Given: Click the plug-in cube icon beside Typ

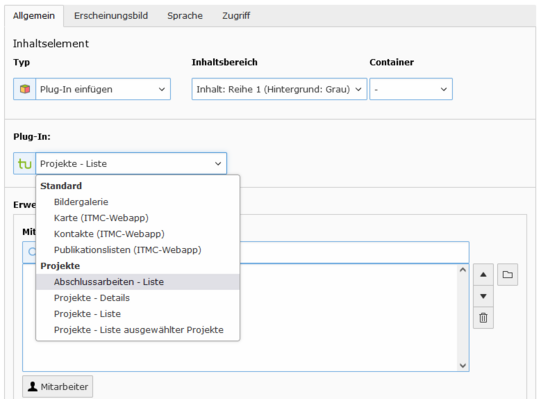Looking at the screenshot, I should [x=24, y=89].
